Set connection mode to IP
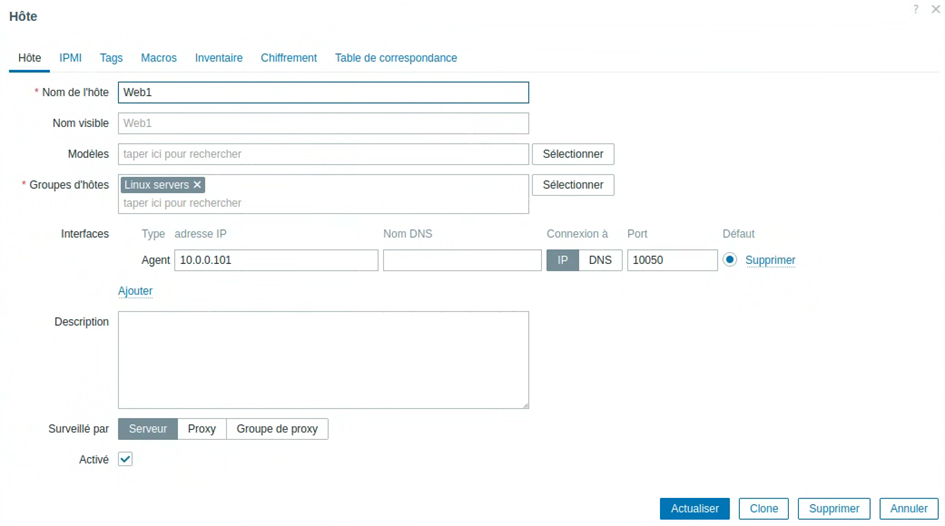 tap(562, 260)
